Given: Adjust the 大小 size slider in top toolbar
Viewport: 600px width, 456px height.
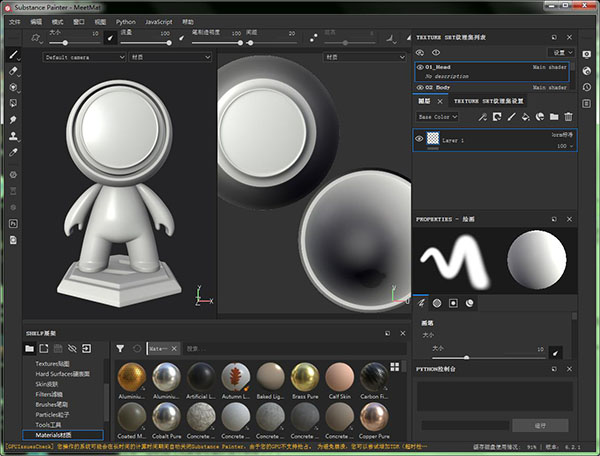Looking at the screenshot, I should 74,43.
